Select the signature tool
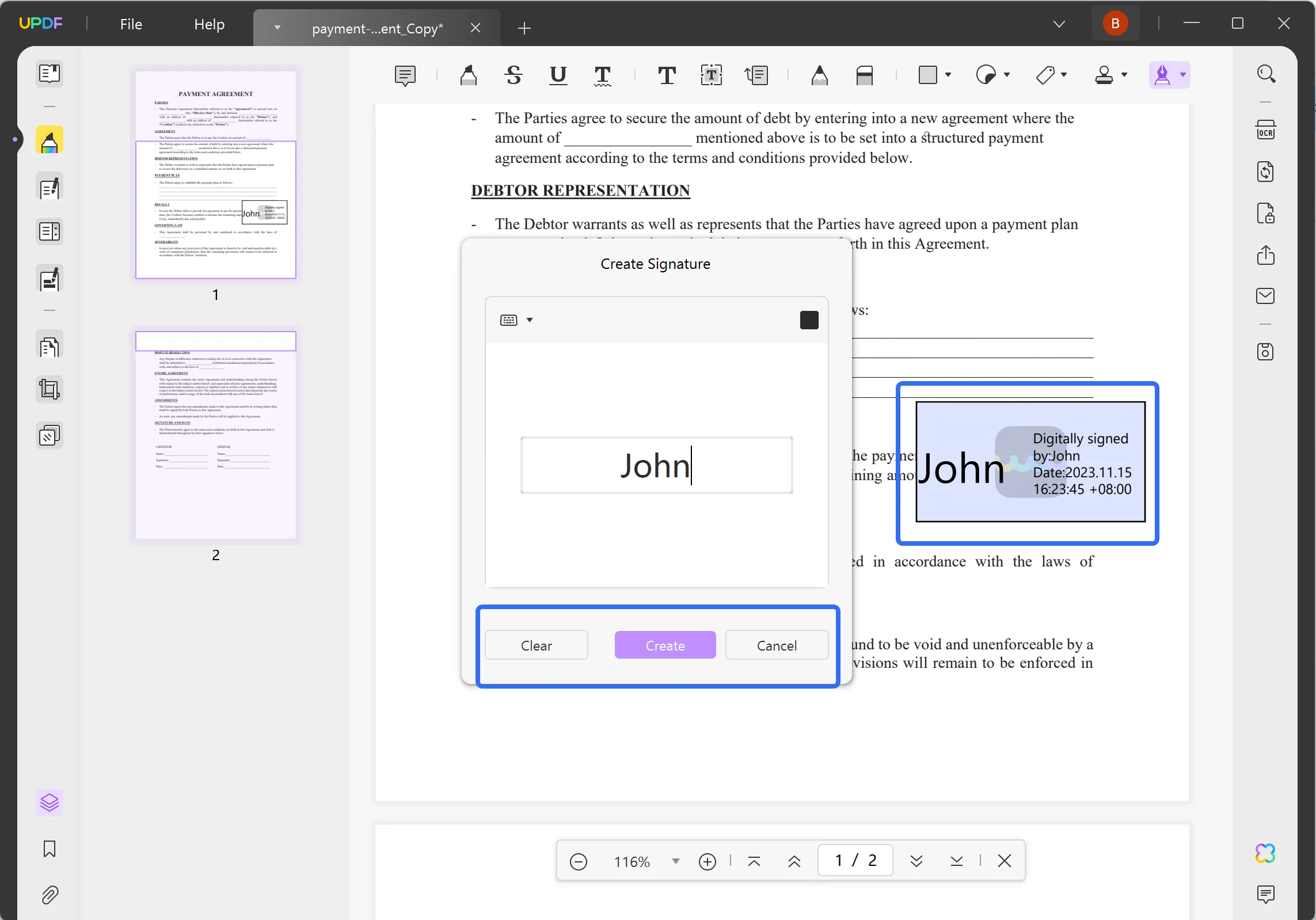Screen dimensions: 1316x920 point(1162,75)
